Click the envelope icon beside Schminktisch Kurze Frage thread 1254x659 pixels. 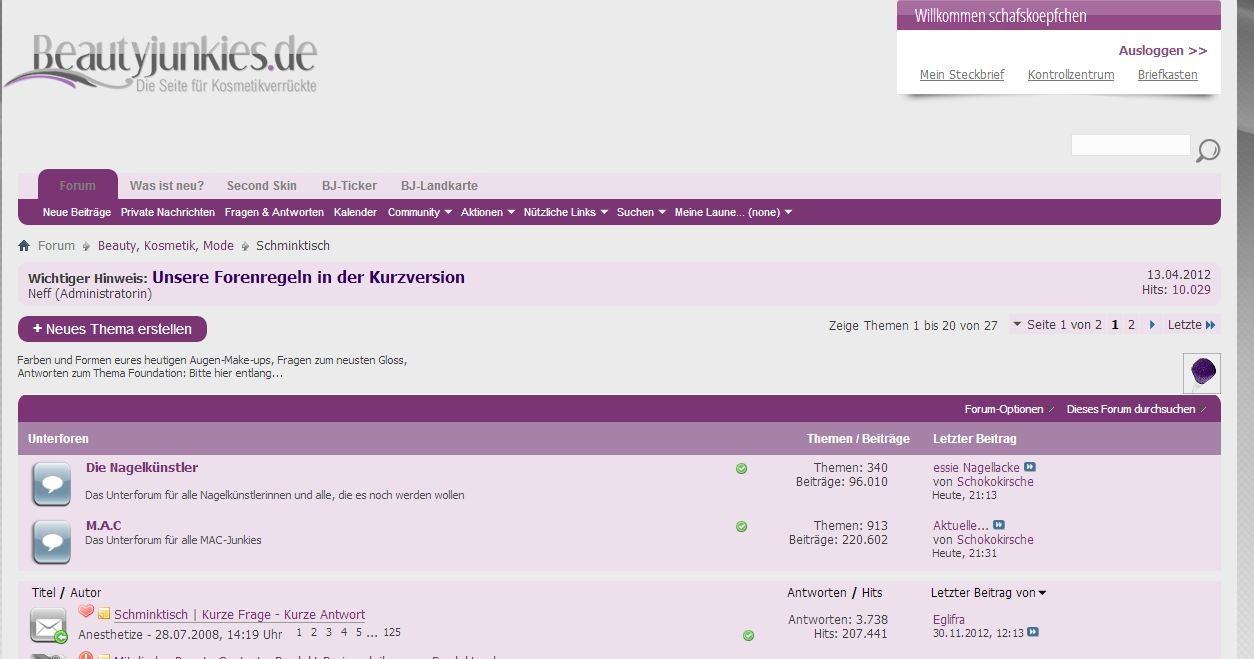click(x=49, y=624)
